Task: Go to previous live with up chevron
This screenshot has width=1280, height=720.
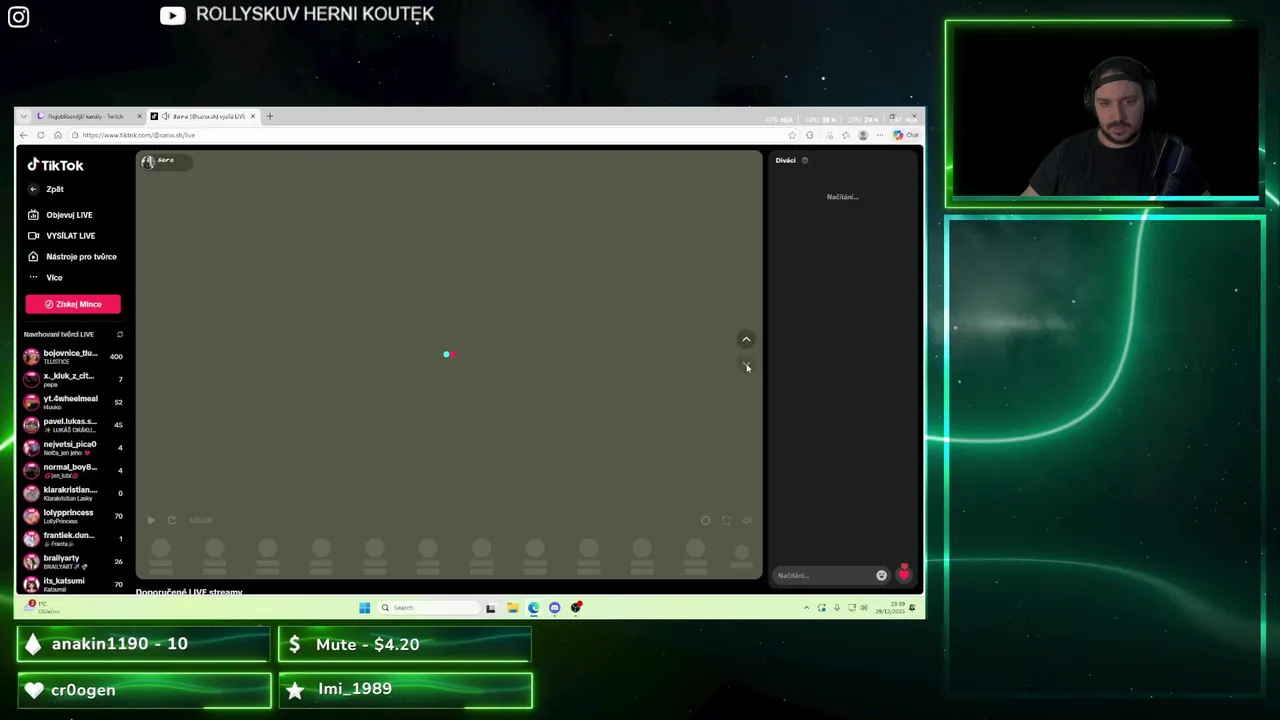Action: pyautogui.click(x=746, y=339)
